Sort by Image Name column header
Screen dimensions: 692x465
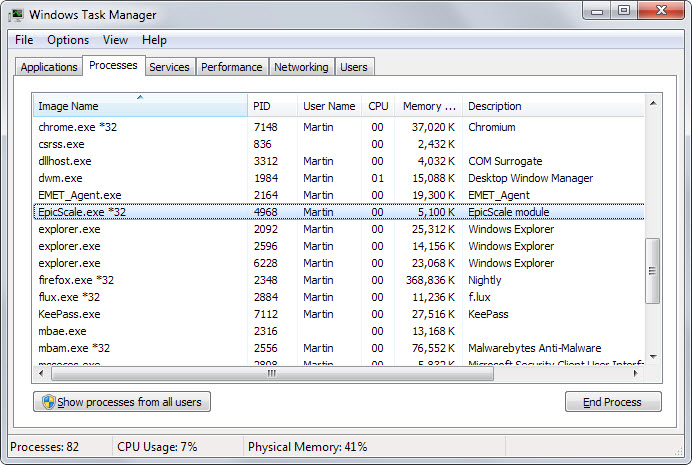(x=140, y=106)
